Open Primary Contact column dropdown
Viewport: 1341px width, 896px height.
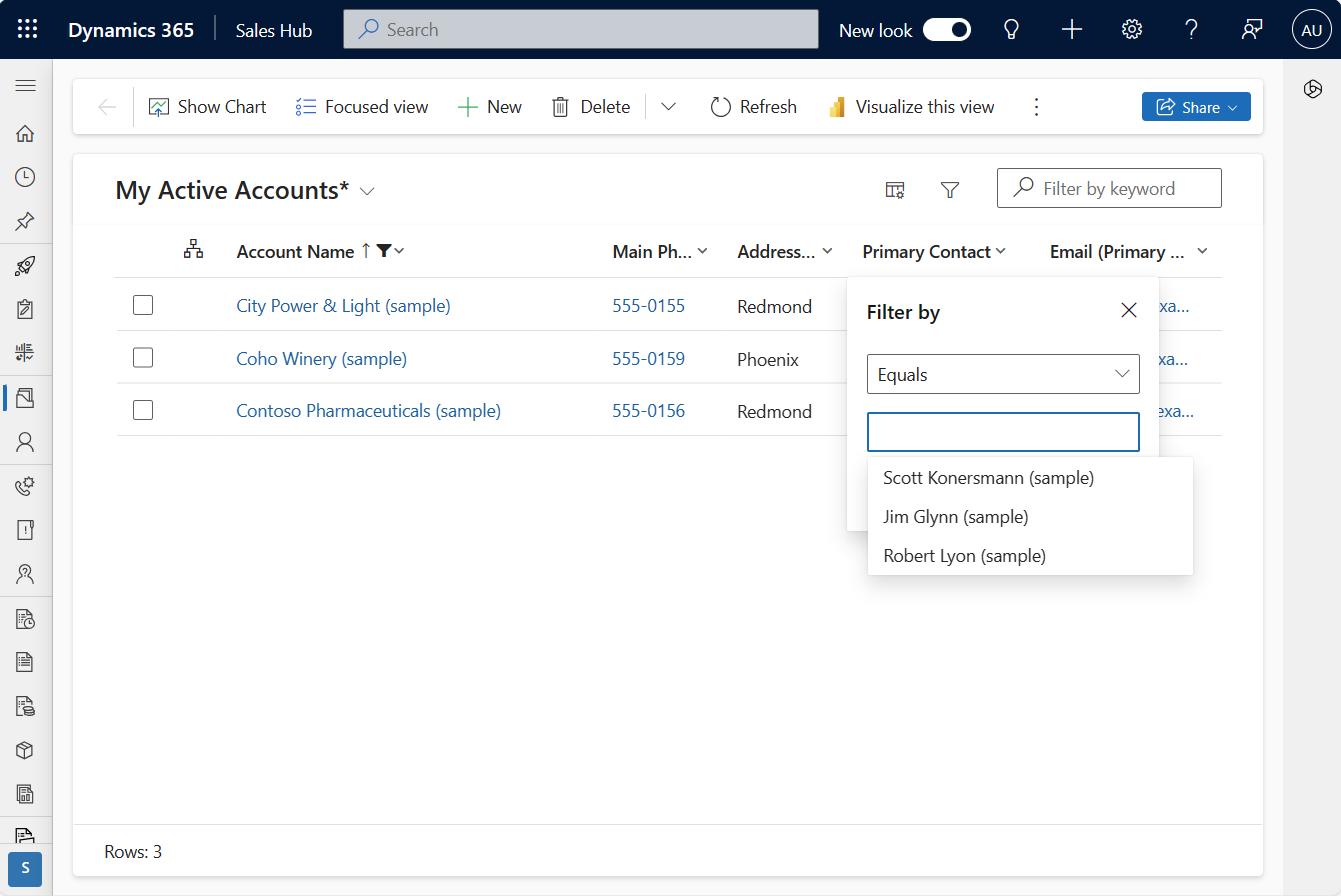pyautogui.click(x=1001, y=251)
